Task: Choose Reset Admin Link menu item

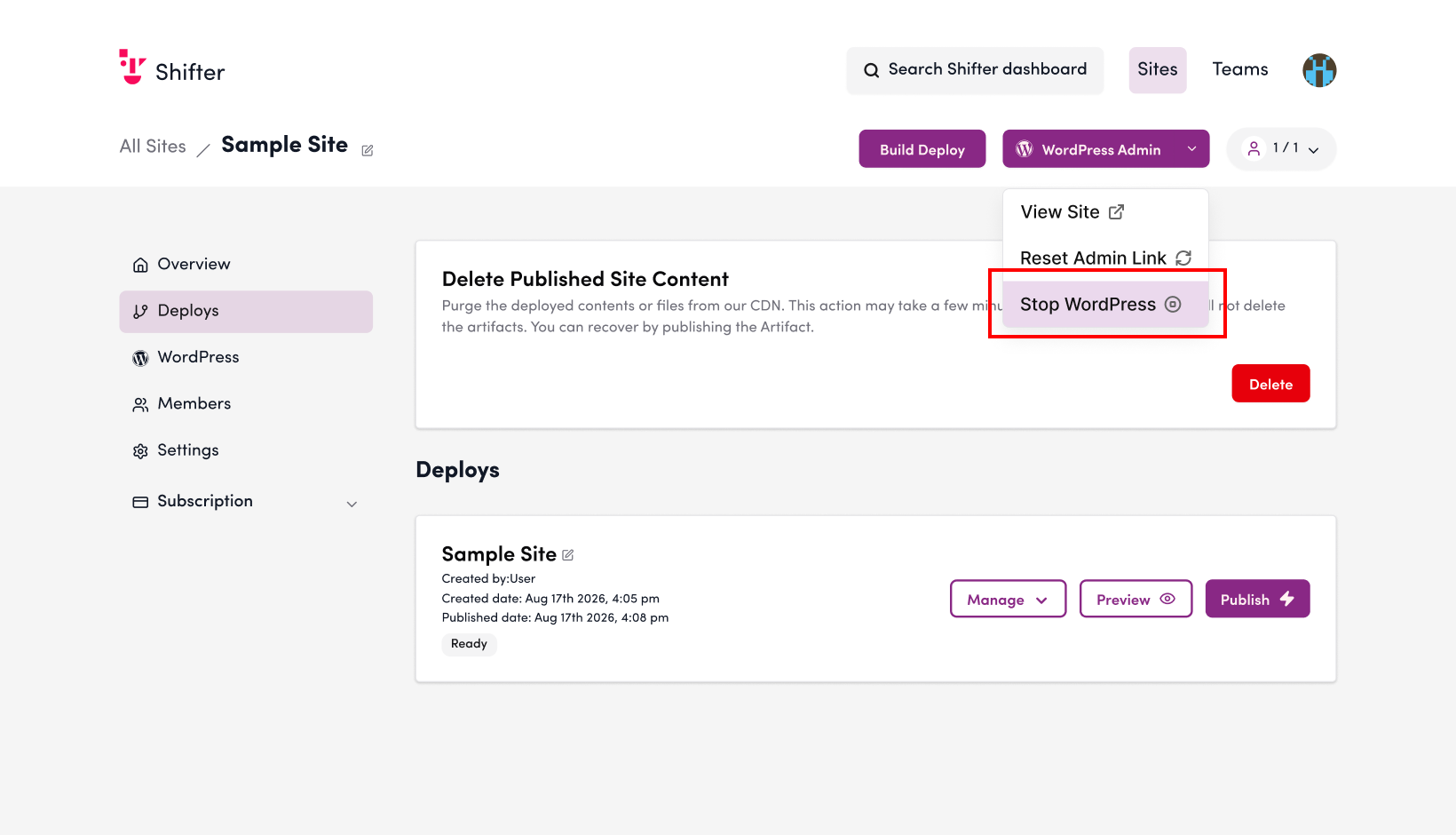Action: pos(1105,258)
